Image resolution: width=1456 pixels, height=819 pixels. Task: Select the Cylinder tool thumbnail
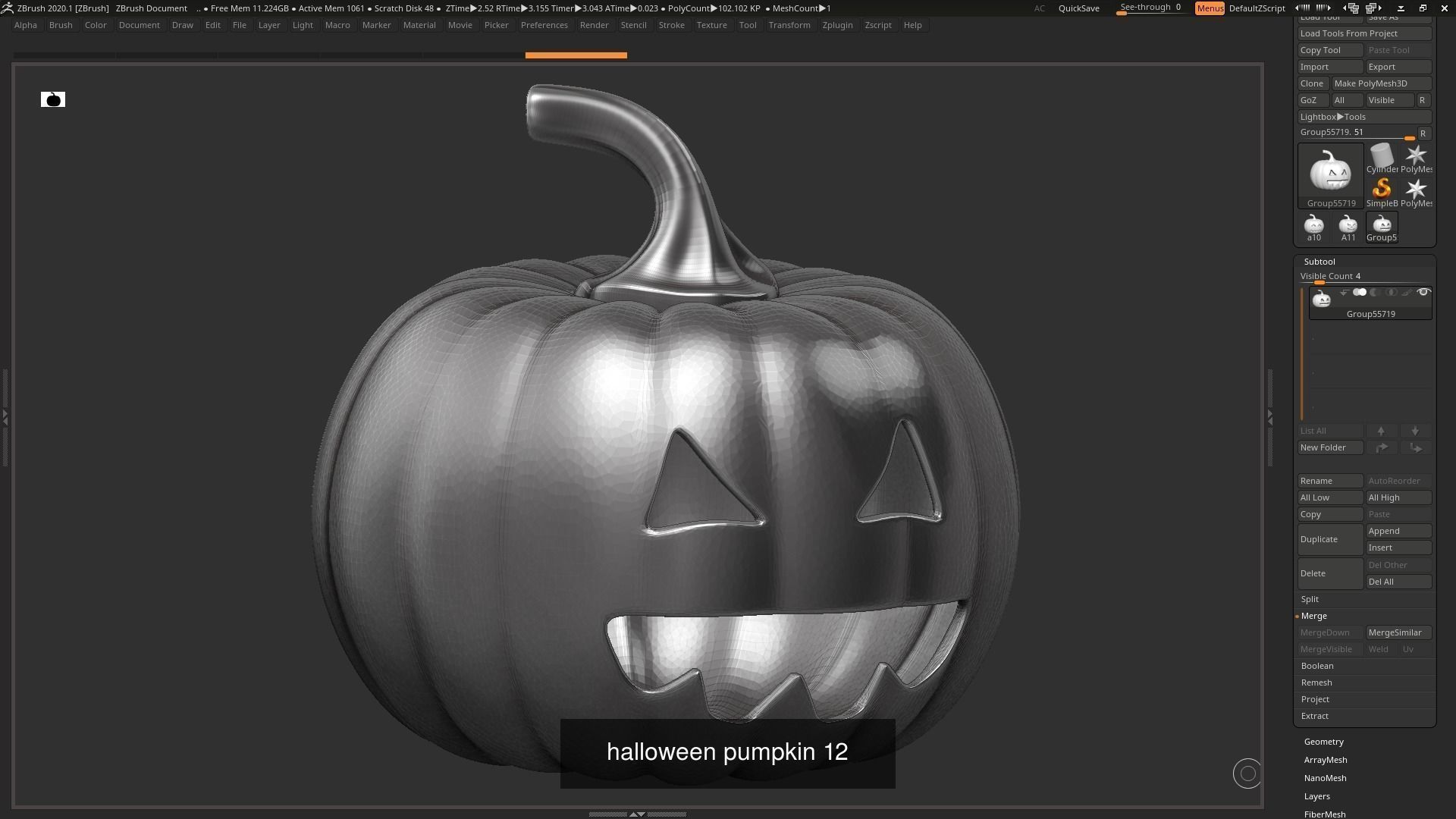coord(1382,158)
